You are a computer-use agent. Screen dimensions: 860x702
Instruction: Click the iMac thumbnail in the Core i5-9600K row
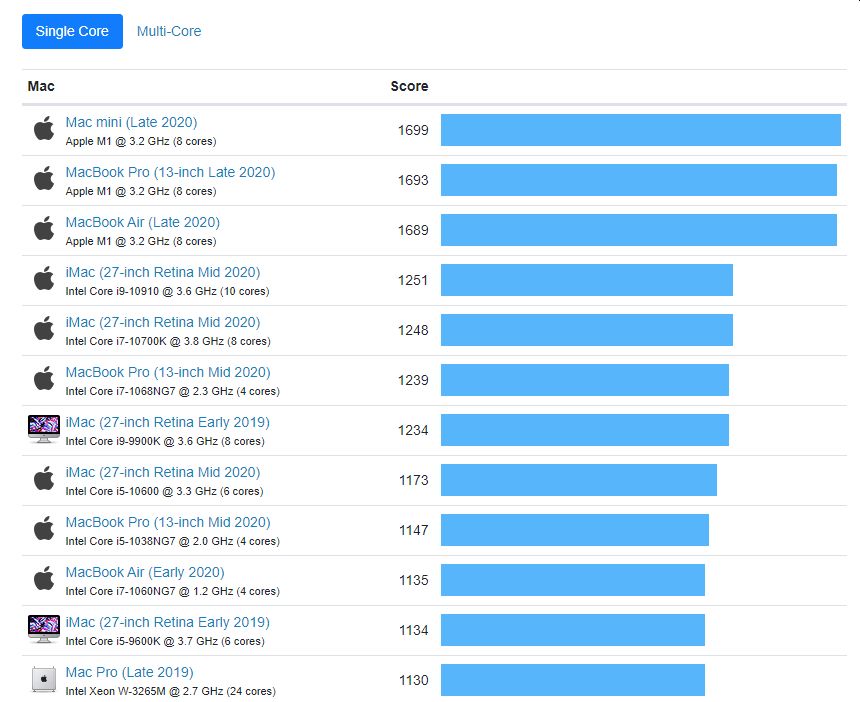coord(44,629)
